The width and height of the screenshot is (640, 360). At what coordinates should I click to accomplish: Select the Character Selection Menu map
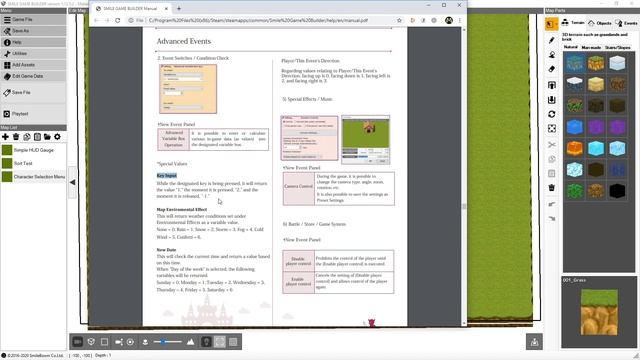pyautogui.click(x=33, y=177)
